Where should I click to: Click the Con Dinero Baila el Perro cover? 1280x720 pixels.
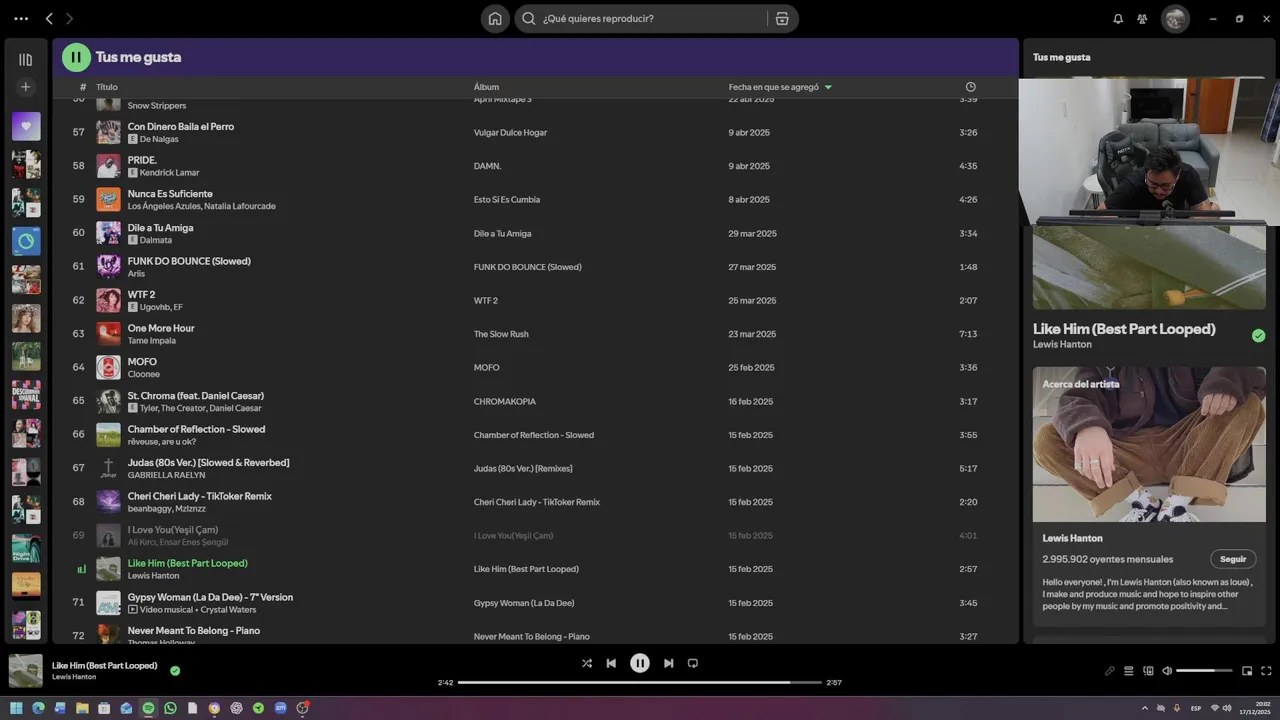point(108,132)
